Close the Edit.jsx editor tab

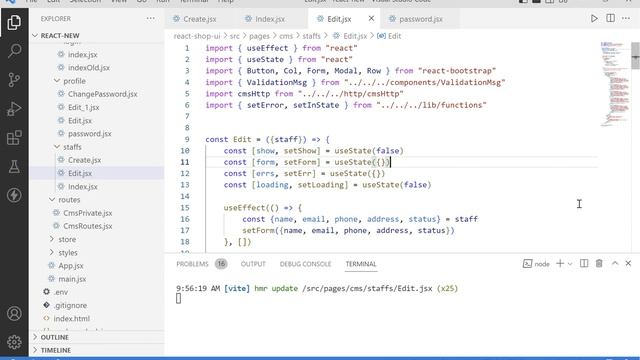[x=371, y=19]
